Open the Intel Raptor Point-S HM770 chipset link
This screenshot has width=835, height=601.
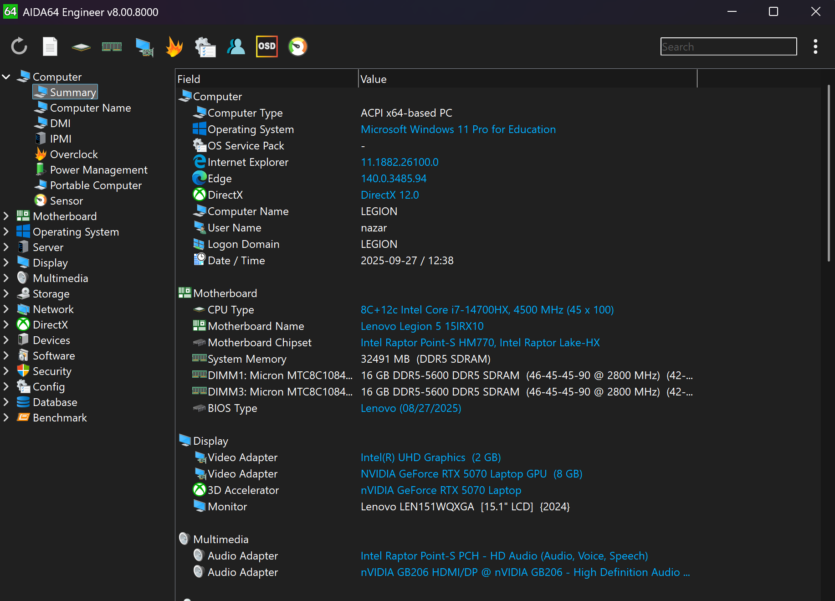click(480, 343)
